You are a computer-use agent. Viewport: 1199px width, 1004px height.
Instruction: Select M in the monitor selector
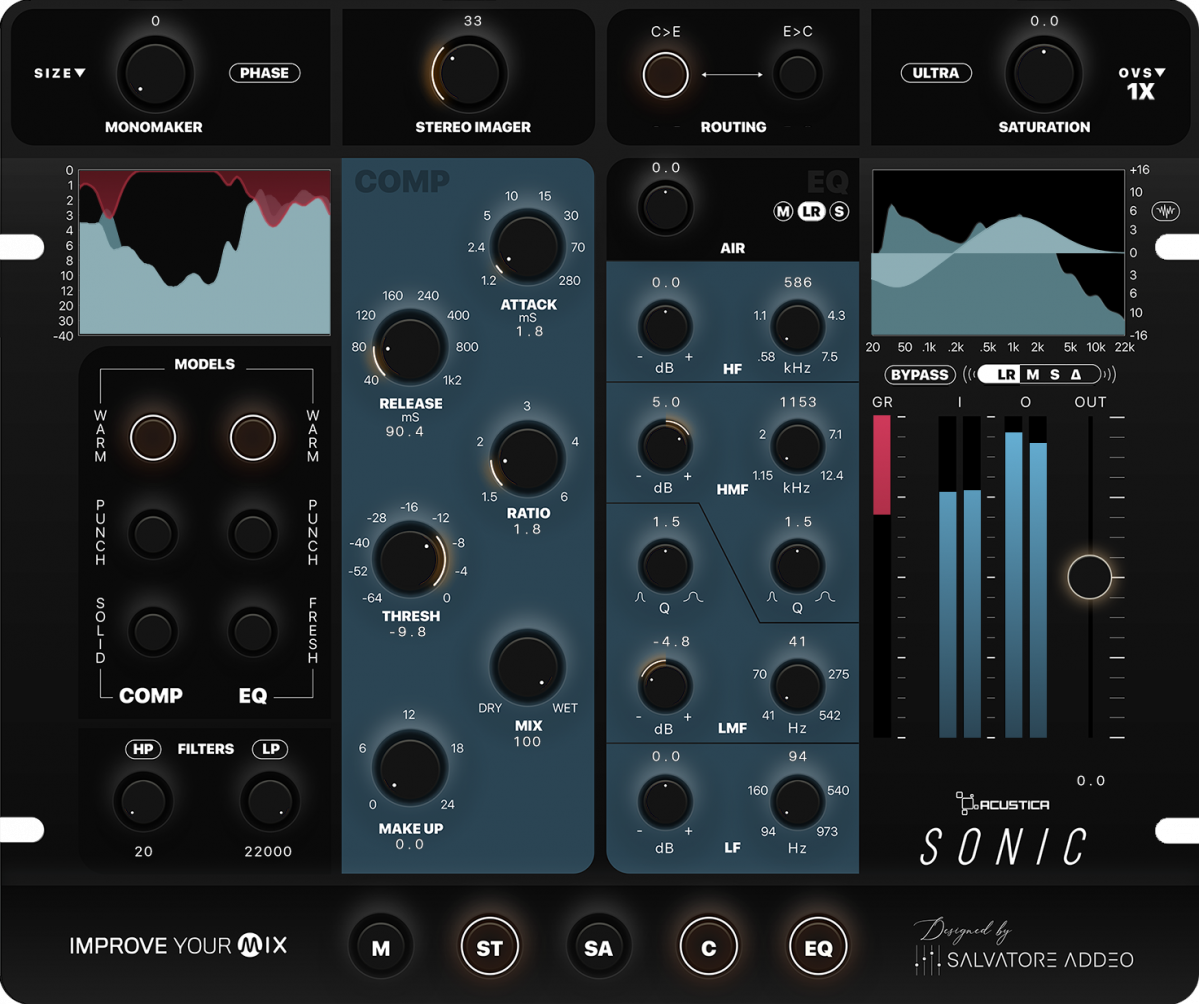(1033, 375)
